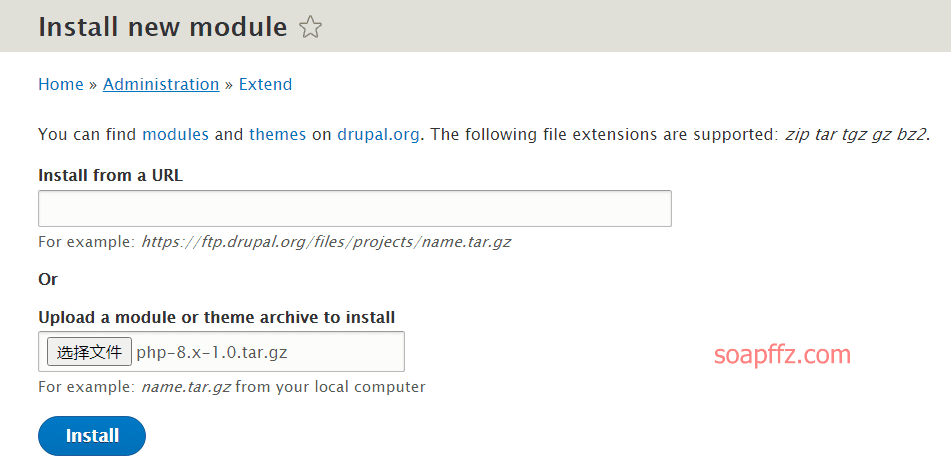The height and width of the screenshot is (468, 951).
Task: Follow the themes link
Action: [277, 134]
